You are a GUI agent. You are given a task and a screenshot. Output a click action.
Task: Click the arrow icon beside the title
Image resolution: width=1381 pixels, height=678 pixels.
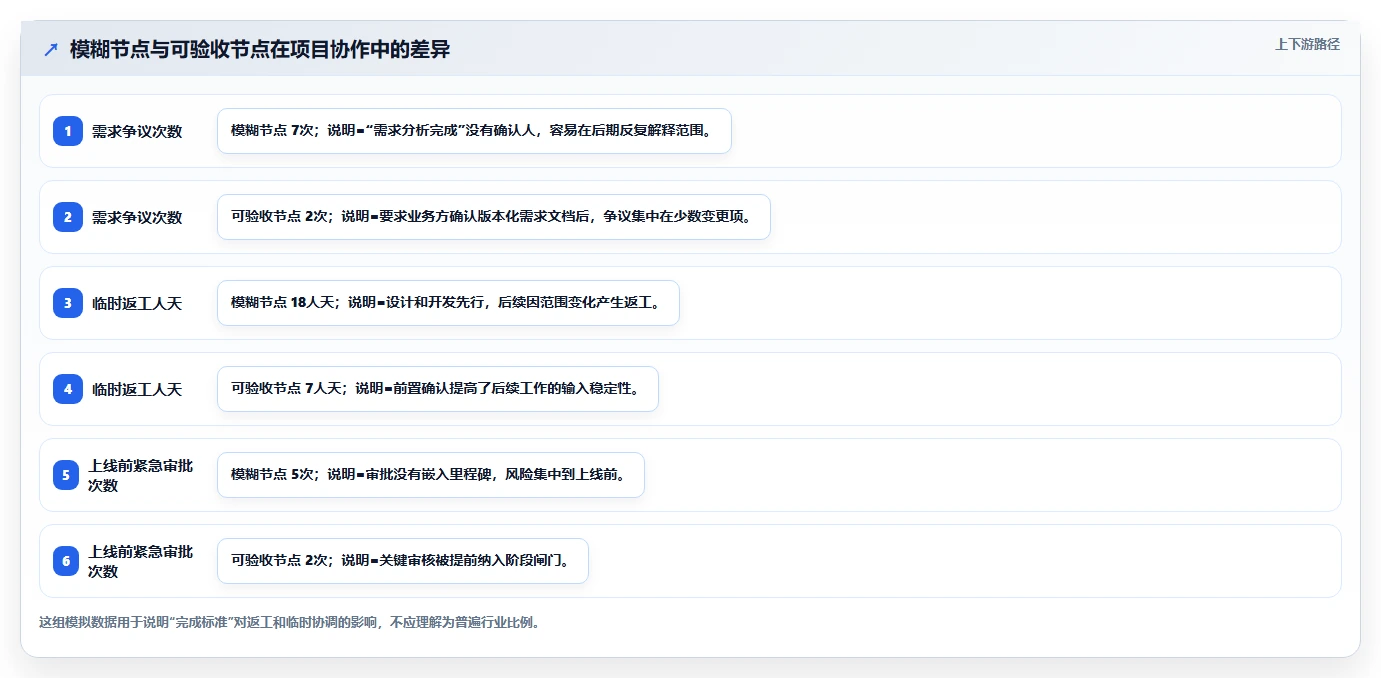[51, 49]
